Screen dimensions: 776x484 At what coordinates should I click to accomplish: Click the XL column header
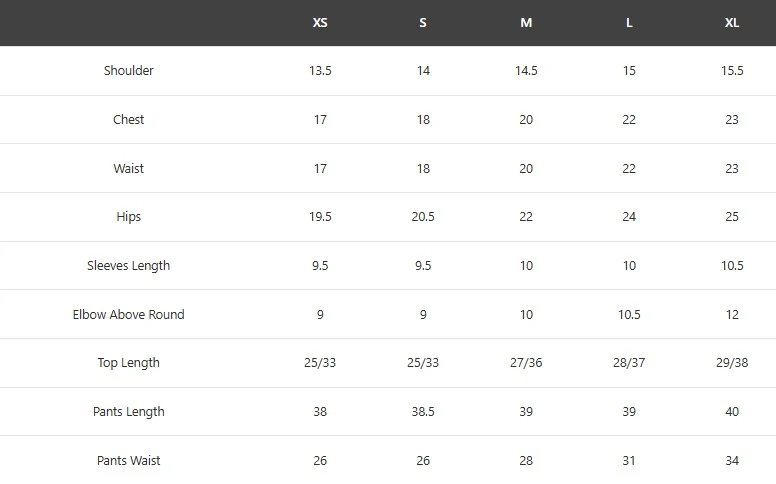click(x=732, y=23)
